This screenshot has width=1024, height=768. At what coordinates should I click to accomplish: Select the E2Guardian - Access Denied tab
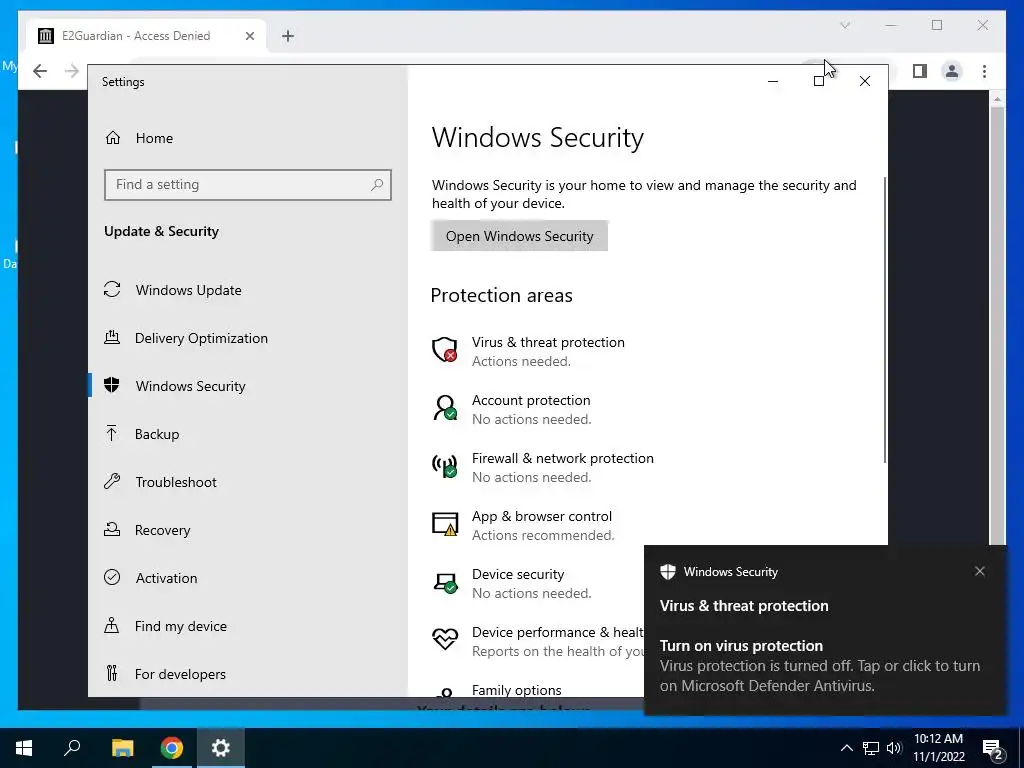[148, 36]
